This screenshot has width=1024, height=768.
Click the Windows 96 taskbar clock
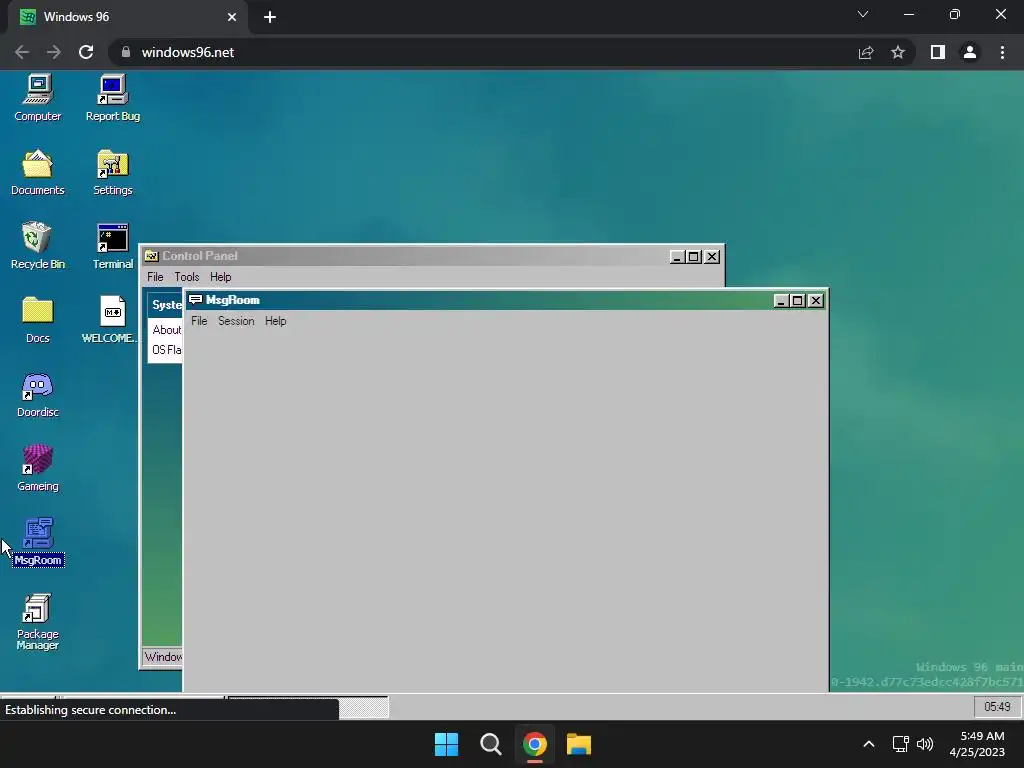pos(997,707)
